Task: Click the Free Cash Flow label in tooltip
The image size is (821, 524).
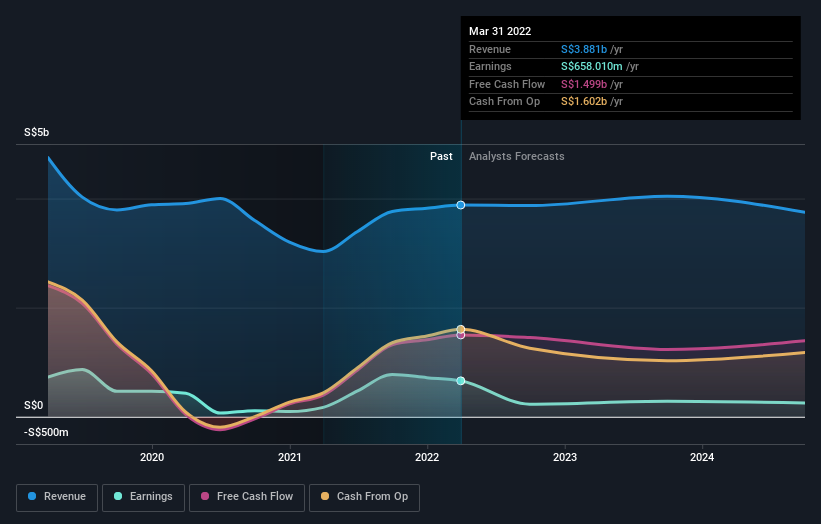Action: coord(507,84)
